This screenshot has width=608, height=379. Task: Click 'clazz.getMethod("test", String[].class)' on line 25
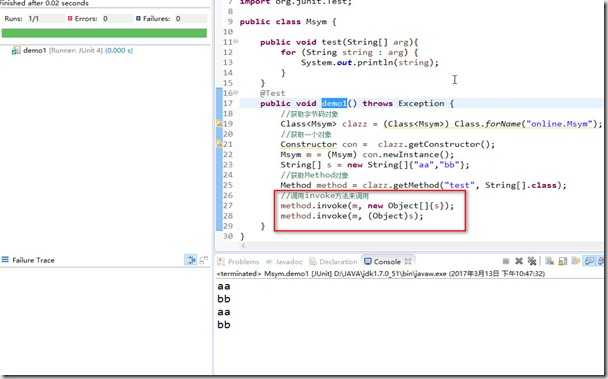[x=462, y=185]
